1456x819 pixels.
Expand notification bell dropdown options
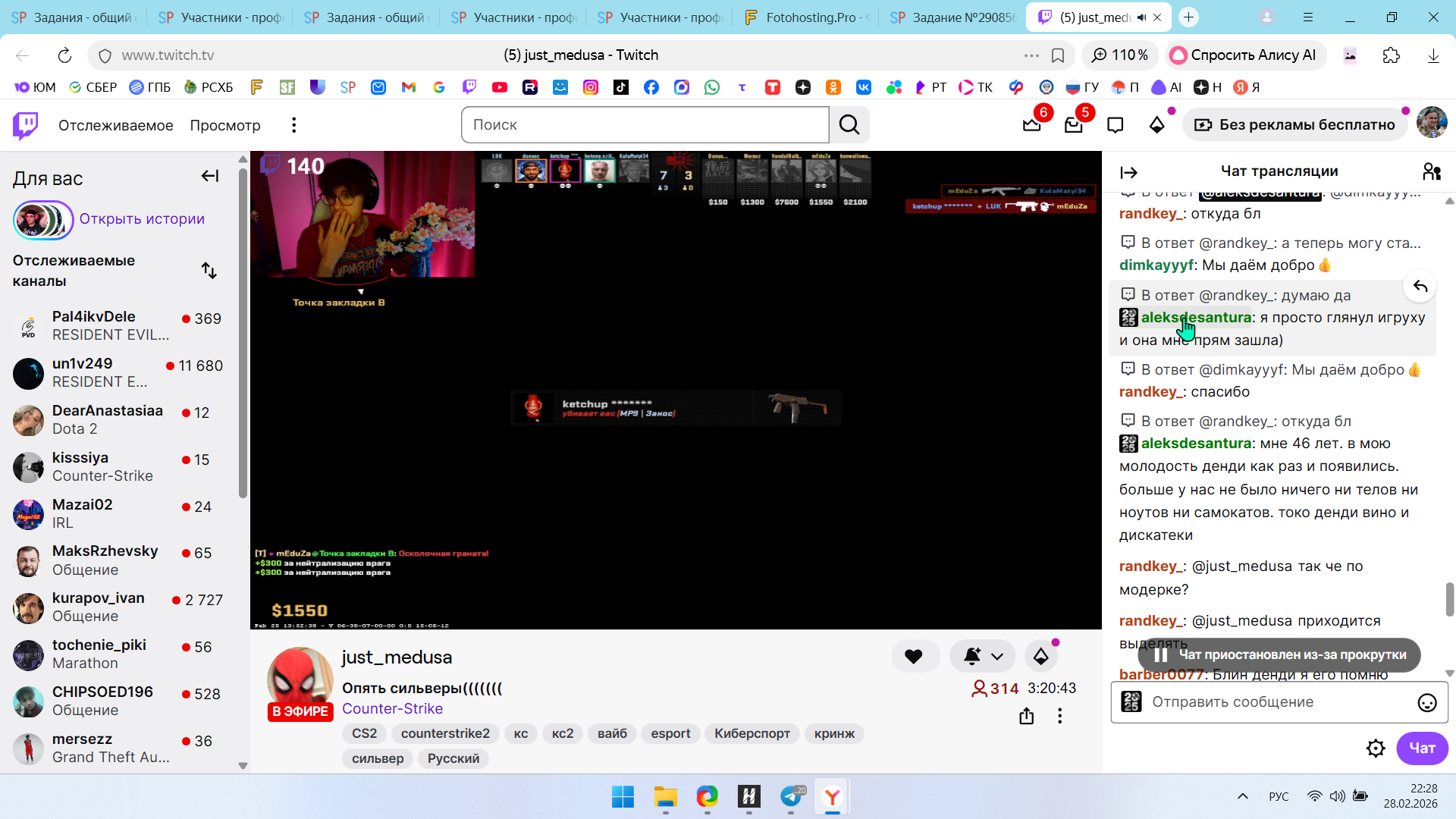pos(997,657)
